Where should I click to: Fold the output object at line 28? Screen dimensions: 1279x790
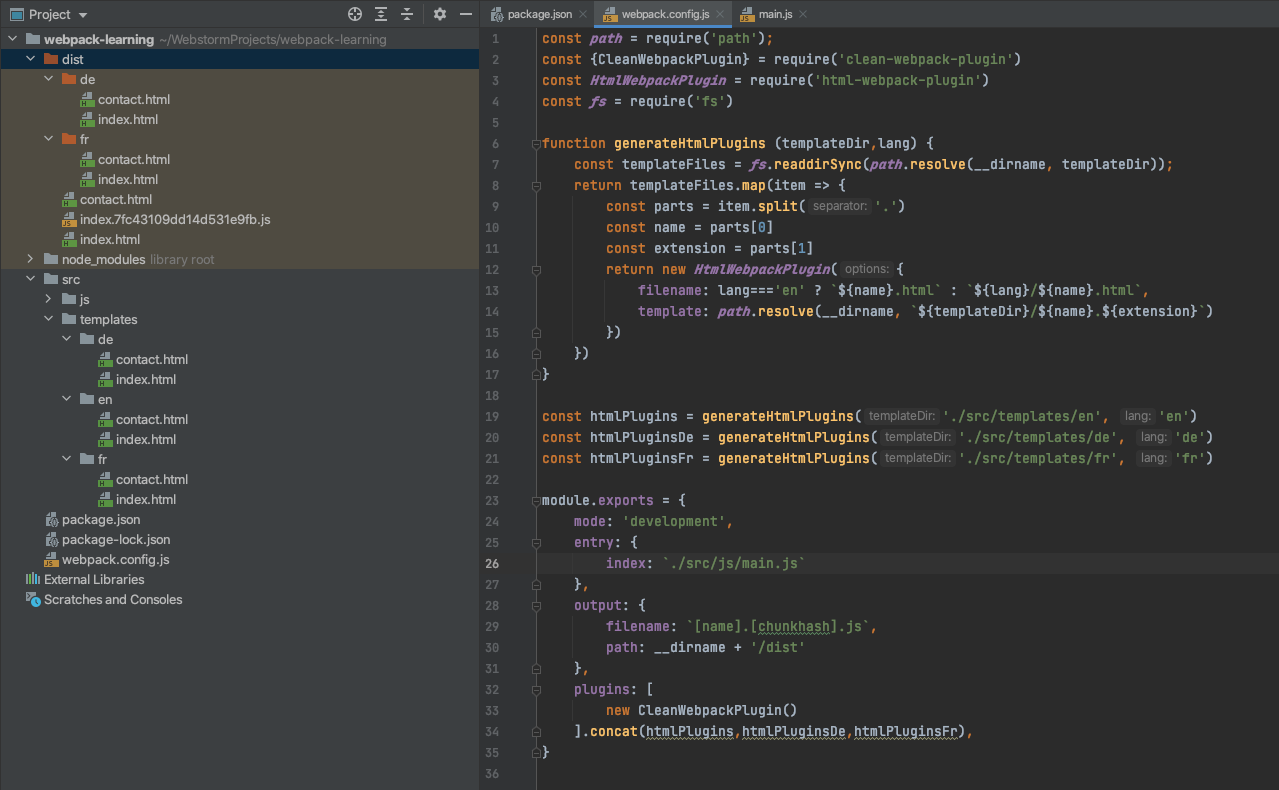click(x=536, y=606)
